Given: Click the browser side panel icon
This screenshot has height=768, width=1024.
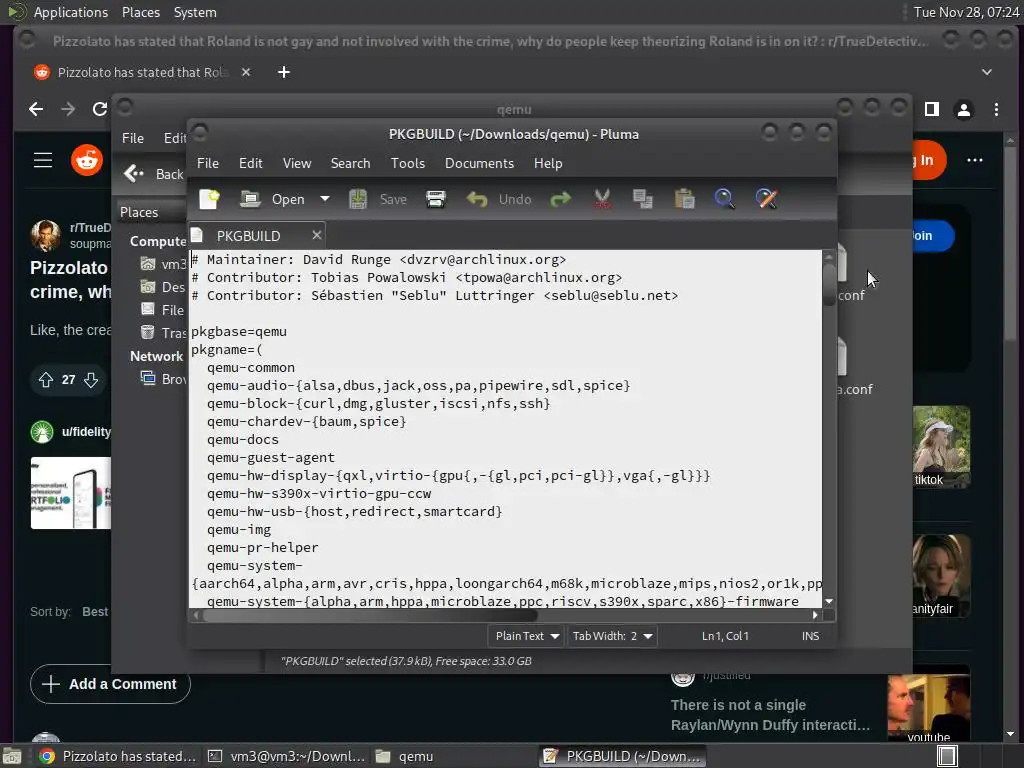Looking at the screenshot, I should [x=932, y=109].
